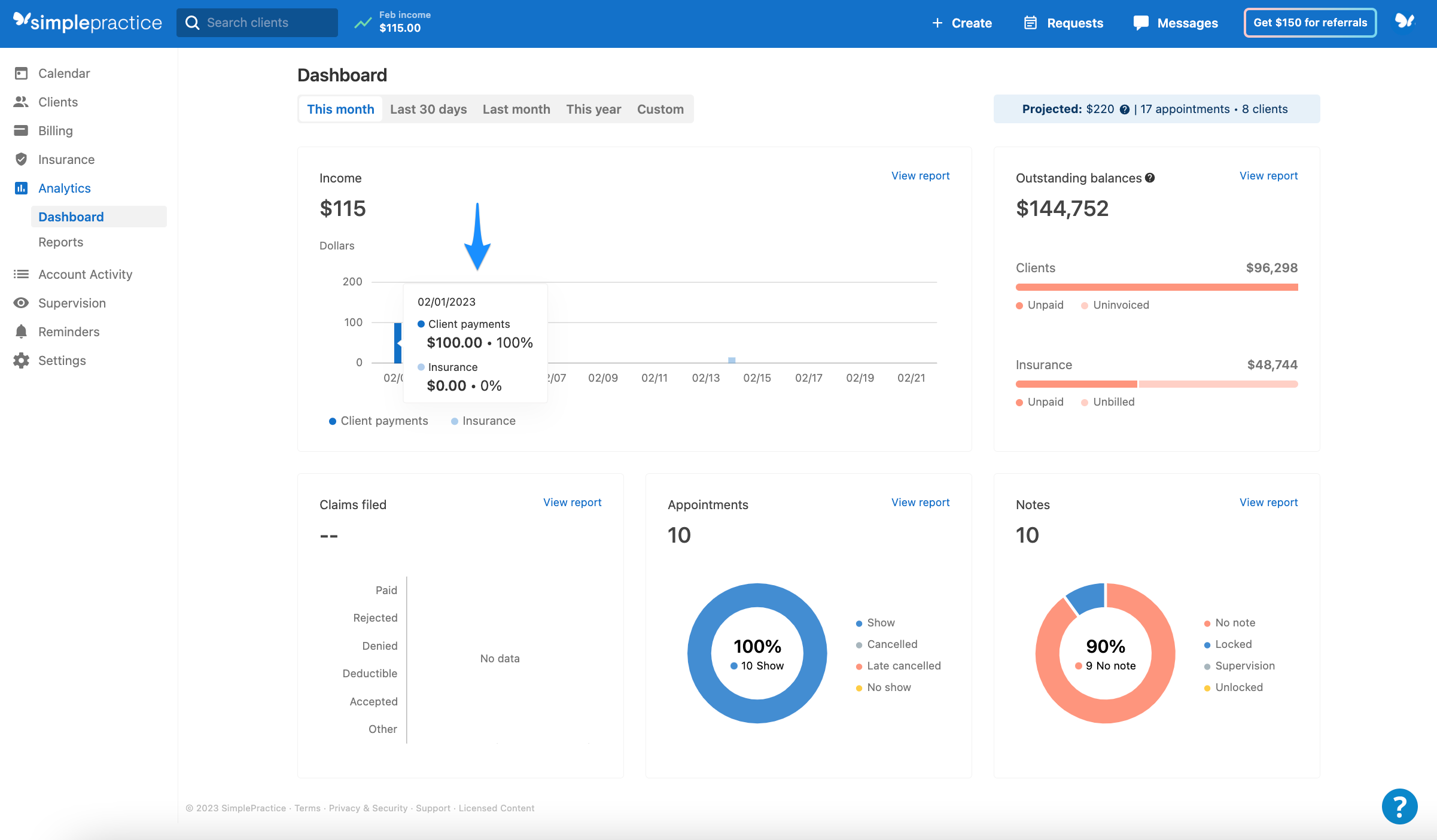This screenshot has width=1437, height=840.
Task: Open the Settings section
Action: (62, 360)
